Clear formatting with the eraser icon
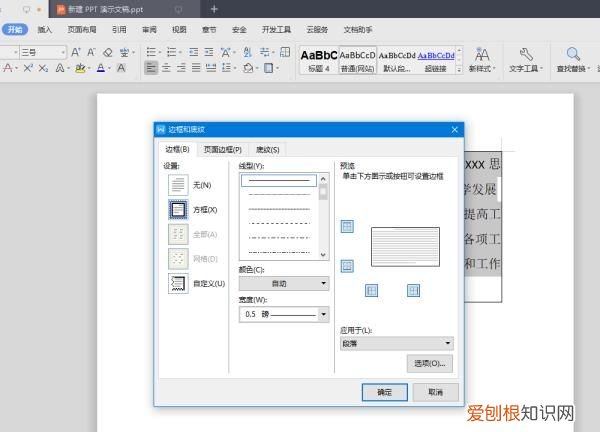The image size is (600, 432). 108,52
